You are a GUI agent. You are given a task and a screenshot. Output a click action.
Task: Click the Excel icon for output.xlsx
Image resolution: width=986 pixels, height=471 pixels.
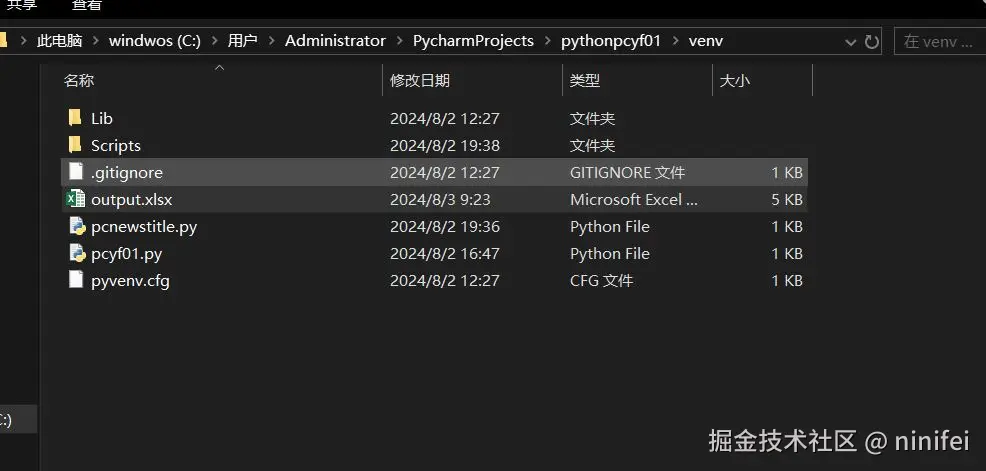(75, 199)
